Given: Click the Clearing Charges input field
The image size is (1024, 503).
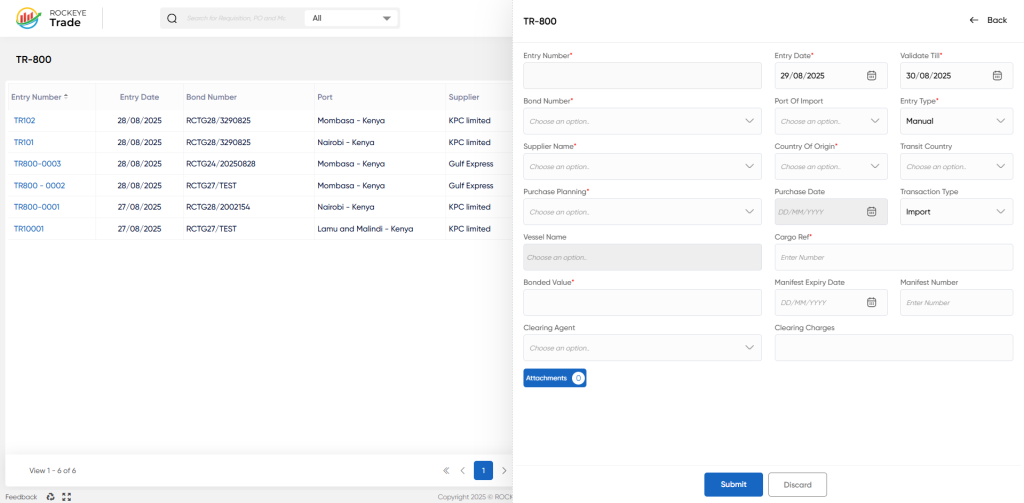Looking at the screenshot, I should click(x=893, y=348).
